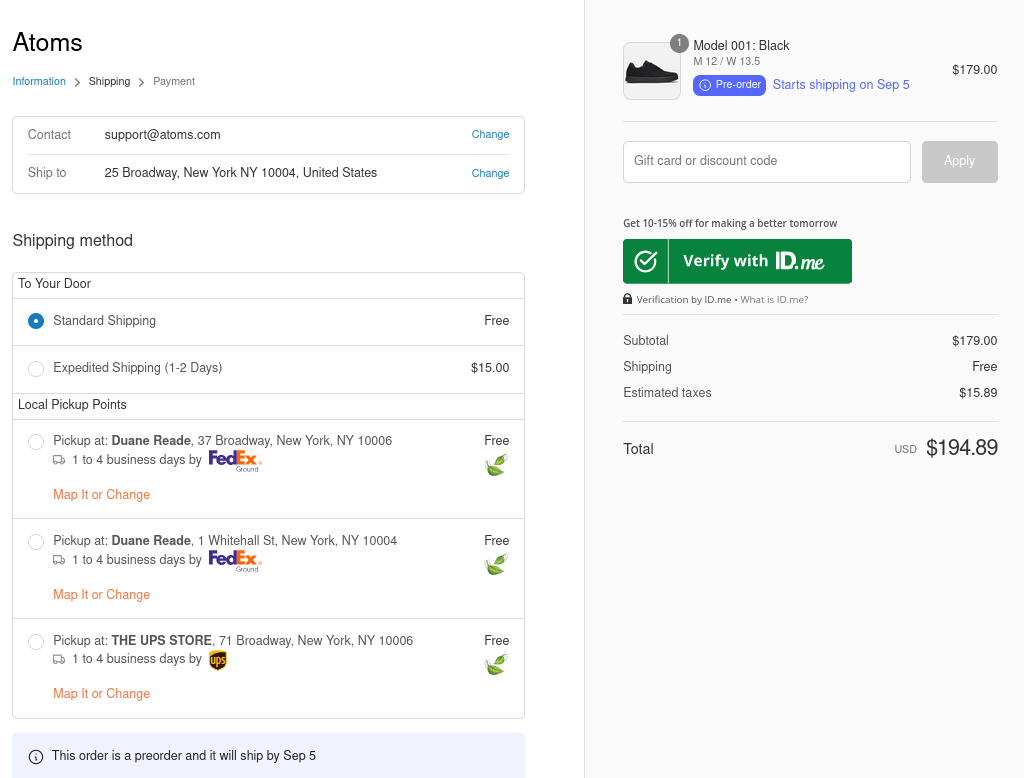Screen dimensions: 1024x778
Task: Click the Get 10-15% off promo text
Action: [730, 223]
